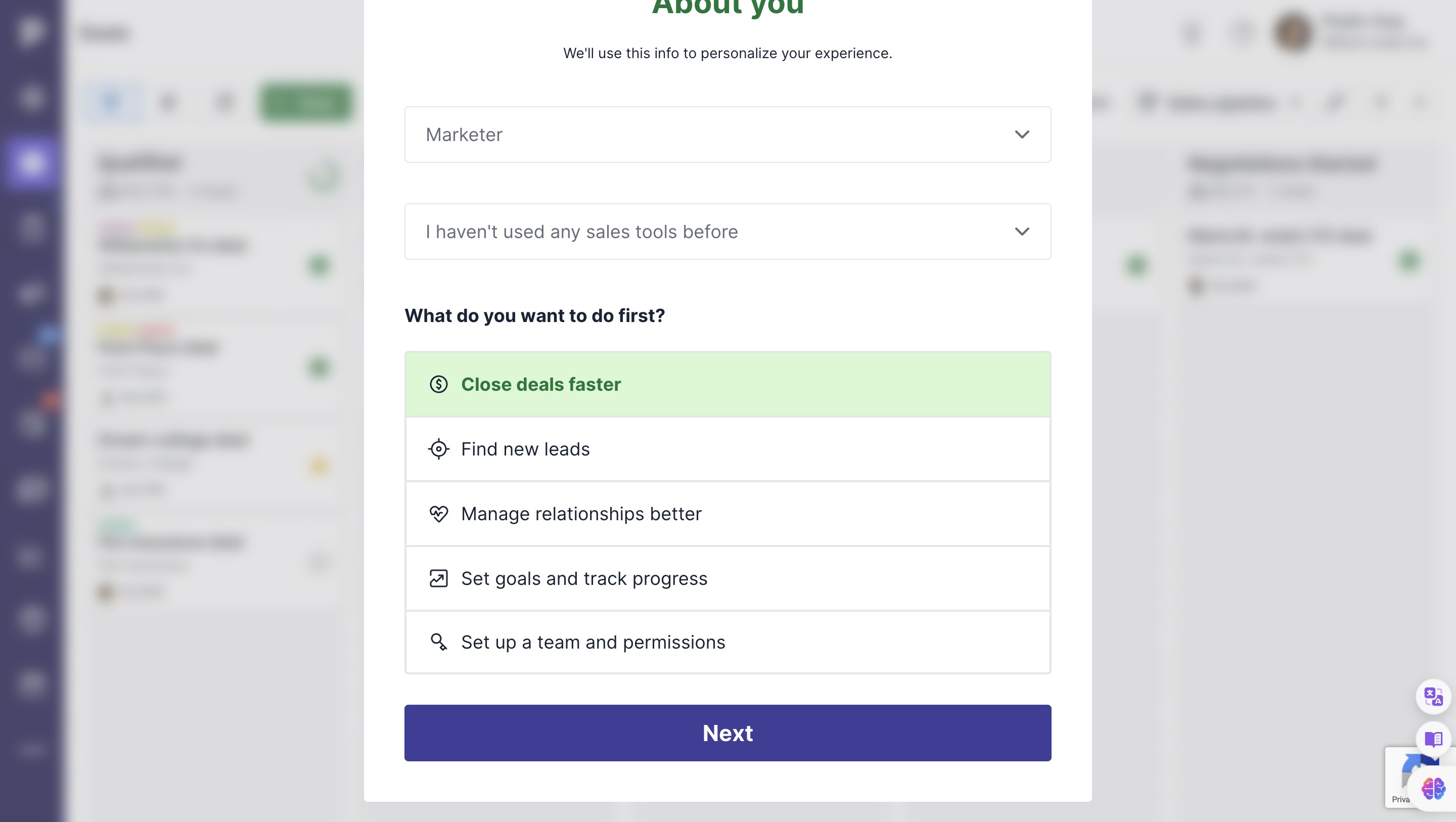Open the Marketer role dropdown
The image size is (1456, 822).
[x=727, y=134]
